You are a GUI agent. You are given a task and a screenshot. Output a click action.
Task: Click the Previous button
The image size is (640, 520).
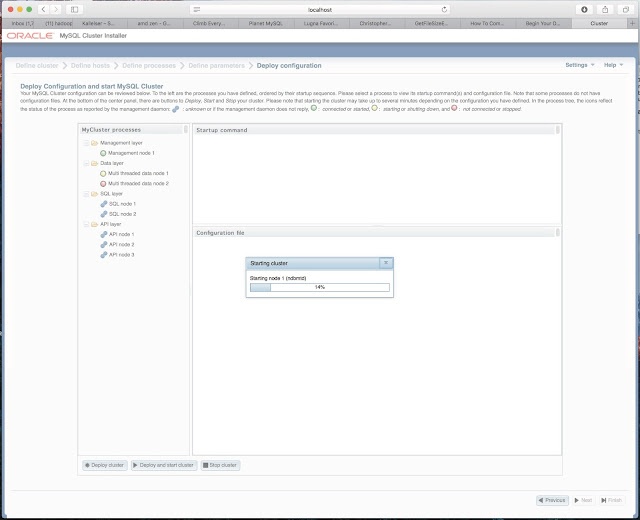552,500
